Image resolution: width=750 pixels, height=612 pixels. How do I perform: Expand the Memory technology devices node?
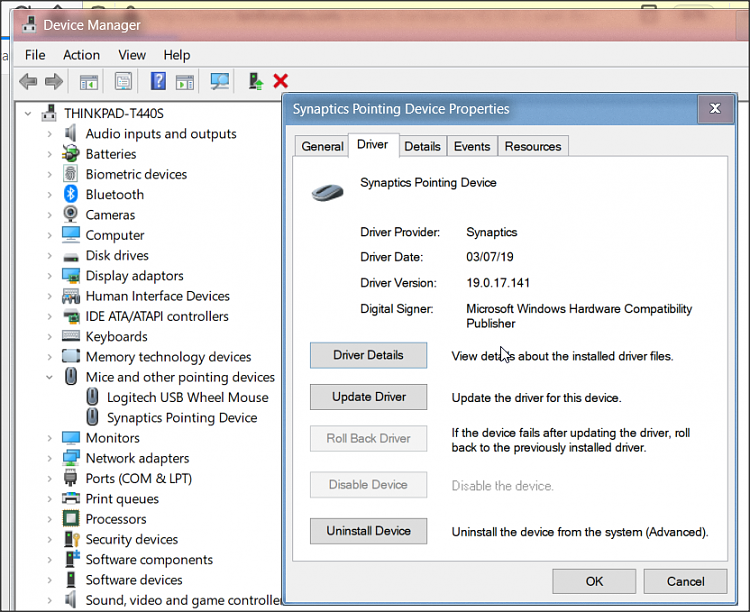pyautogui.click(x=50, y=357)
